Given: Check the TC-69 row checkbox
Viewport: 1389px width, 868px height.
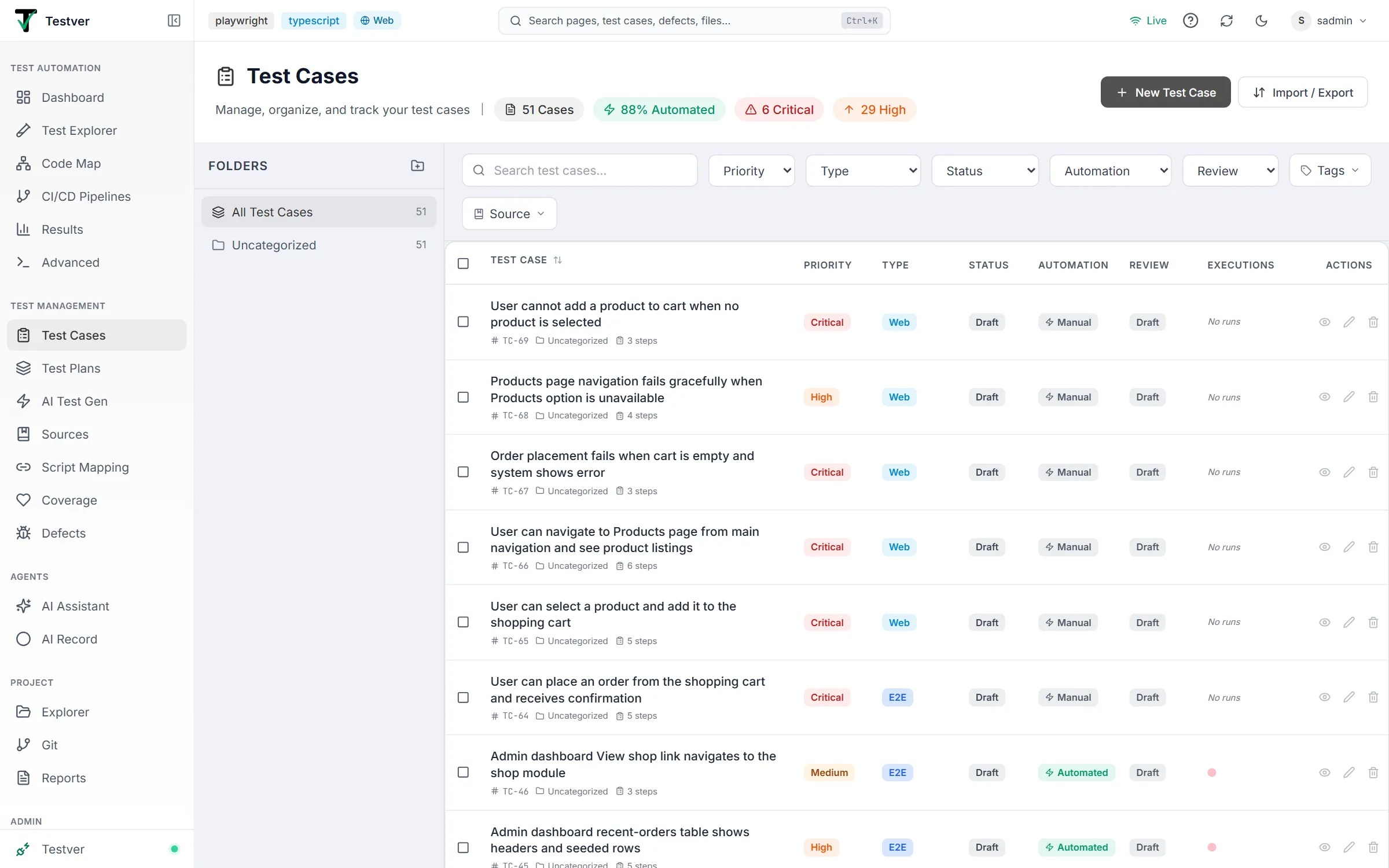Looking at the screenshot, I should pyautogui.click(x=463, y=322).
